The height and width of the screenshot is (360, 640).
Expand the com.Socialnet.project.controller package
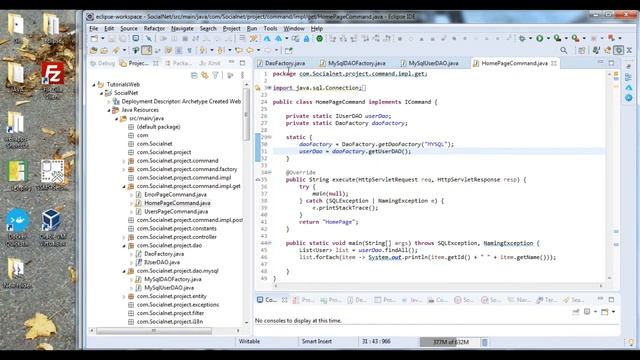click(124, 237)
